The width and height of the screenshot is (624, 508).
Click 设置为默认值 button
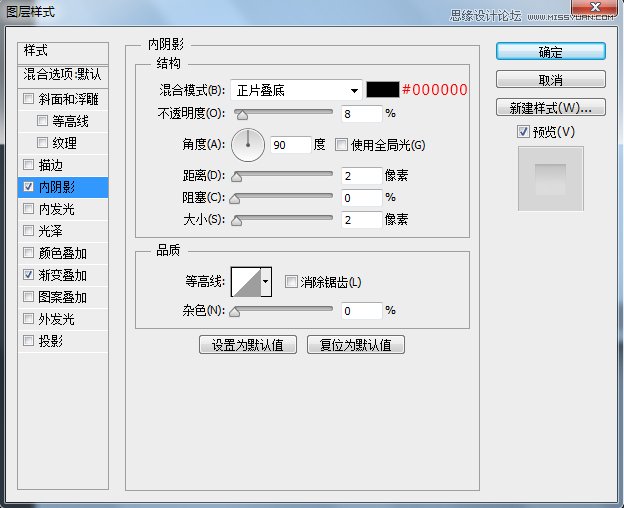(248, 345)
